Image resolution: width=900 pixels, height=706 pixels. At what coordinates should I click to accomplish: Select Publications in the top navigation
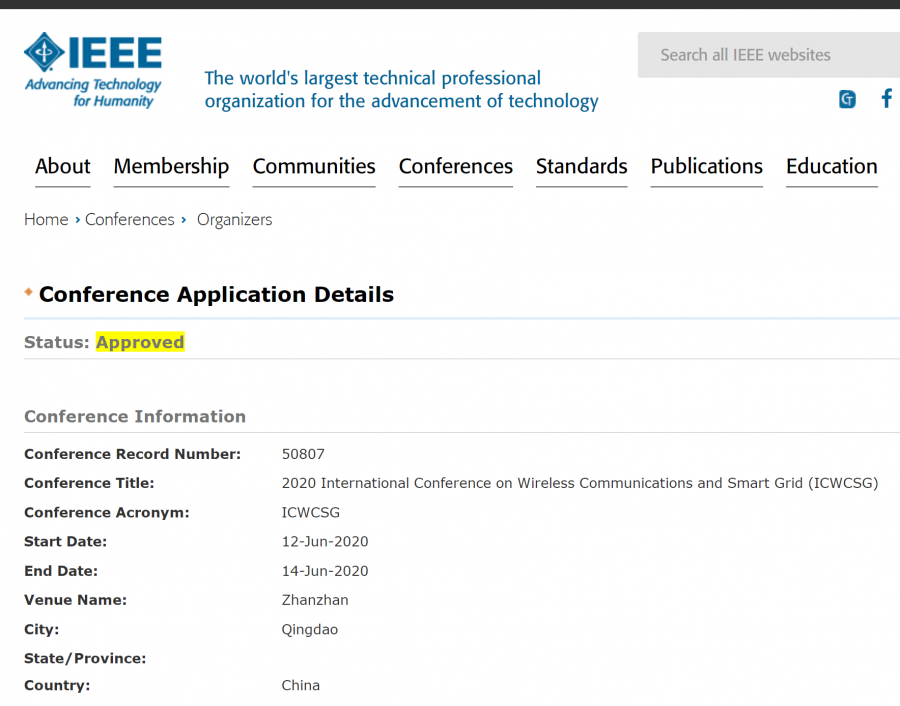(706, 167)
